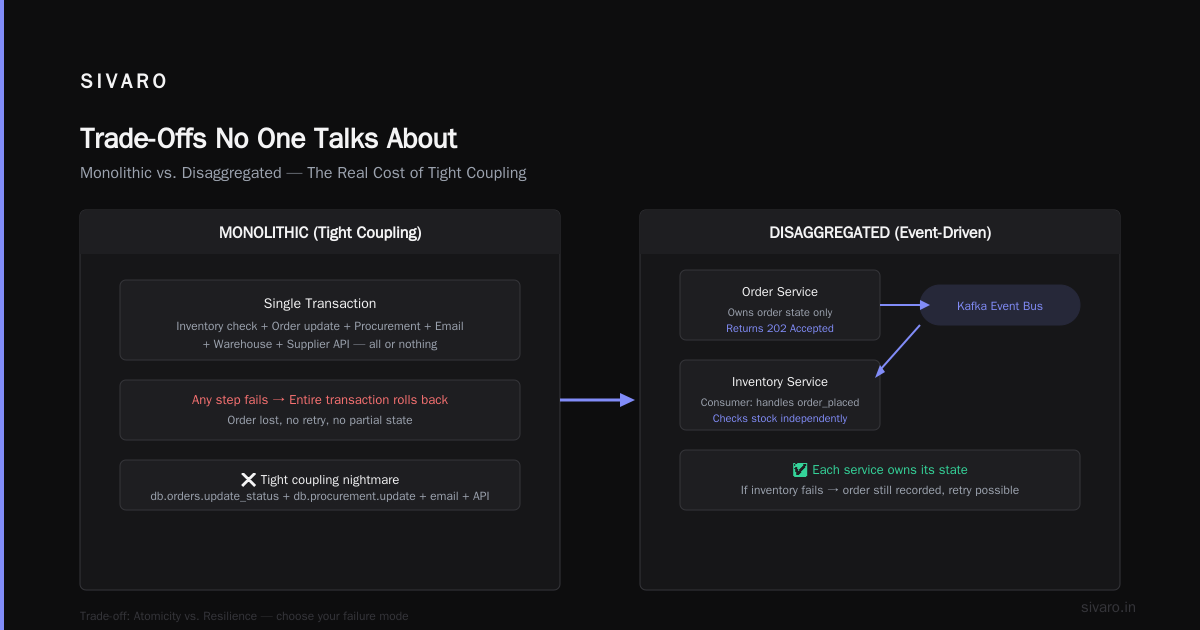The width and height of the screenshot is (1200, 630).
Task: Click the arrow between the two panels
Action: [598, 400]
